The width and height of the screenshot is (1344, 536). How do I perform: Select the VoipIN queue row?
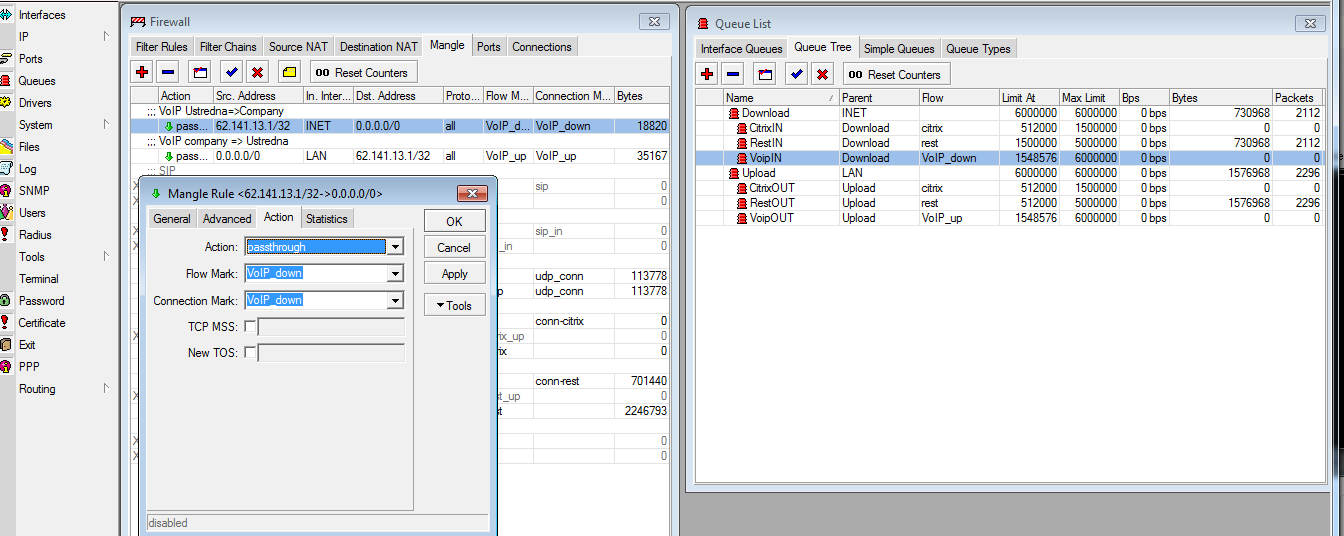click(x=1009, y=158)
